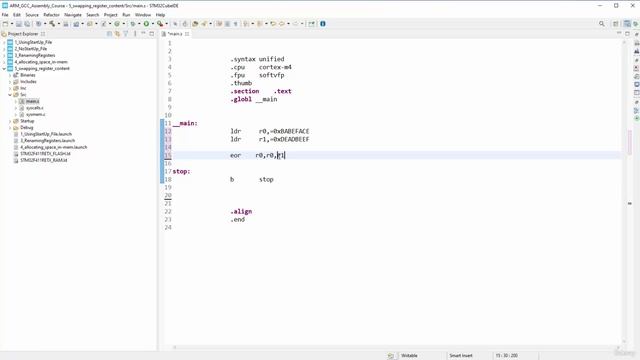Click the Build hammer icon

52,24
